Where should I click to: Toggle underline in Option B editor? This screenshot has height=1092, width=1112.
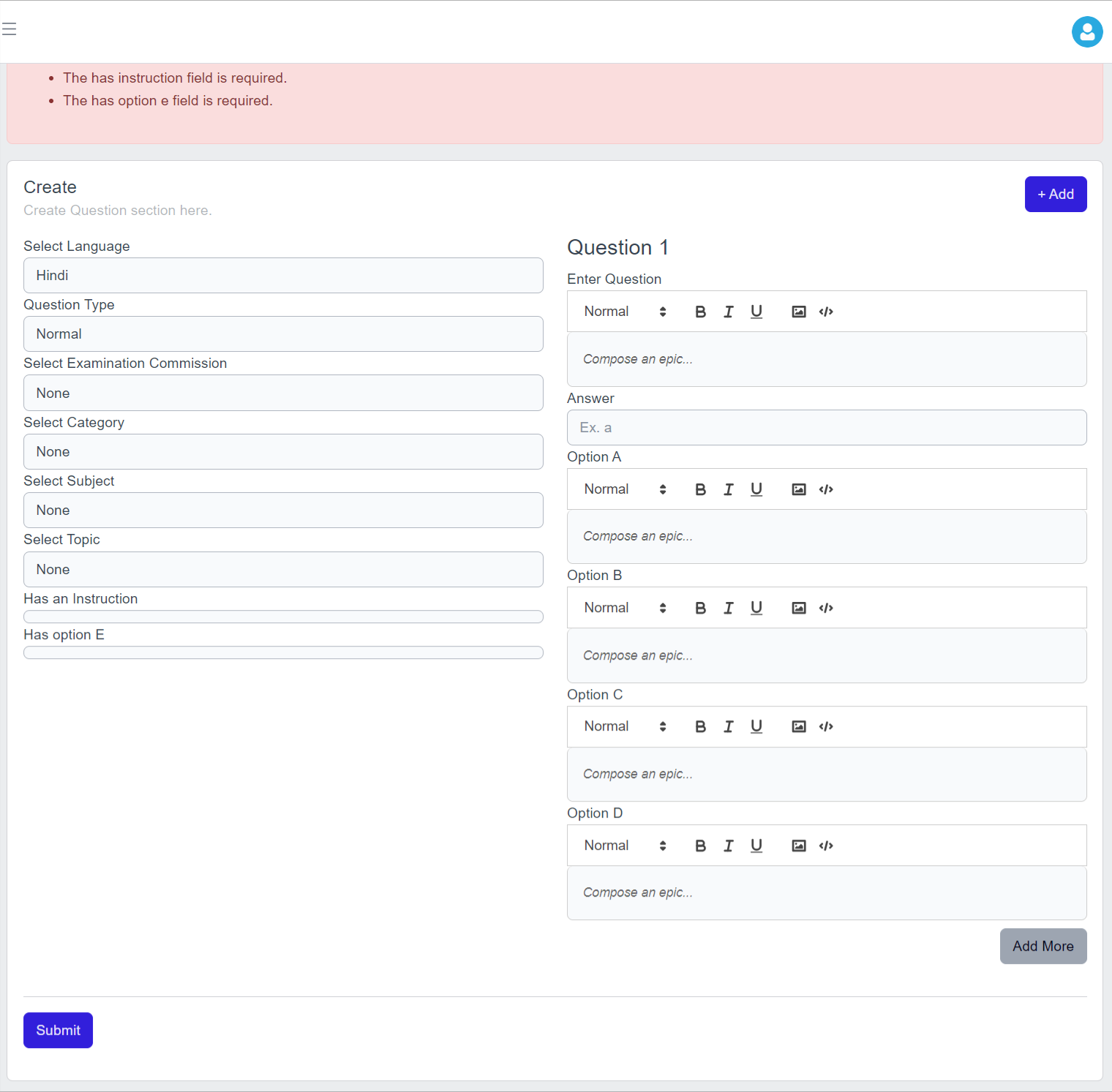click(x=756, y=608)
